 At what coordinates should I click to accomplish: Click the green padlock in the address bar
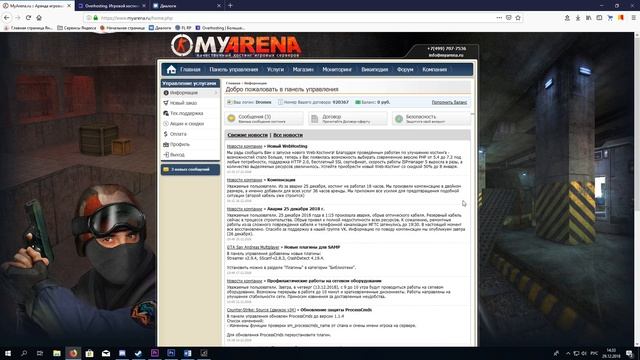tap(96, 18)
